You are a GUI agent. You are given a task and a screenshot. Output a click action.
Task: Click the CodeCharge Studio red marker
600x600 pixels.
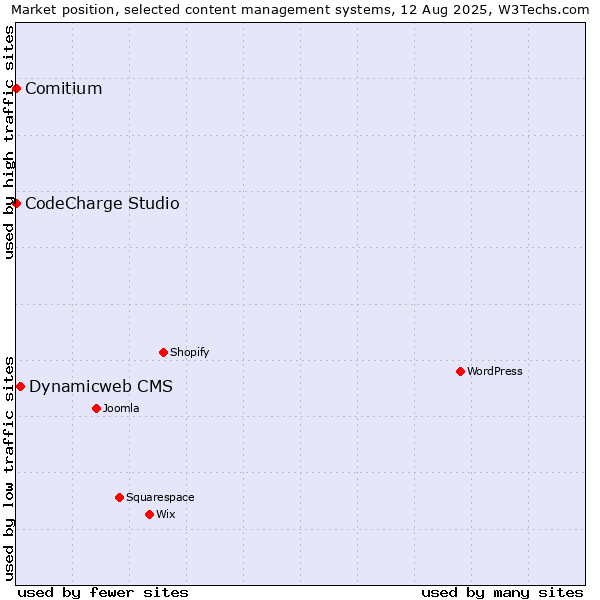coord(16,203)
